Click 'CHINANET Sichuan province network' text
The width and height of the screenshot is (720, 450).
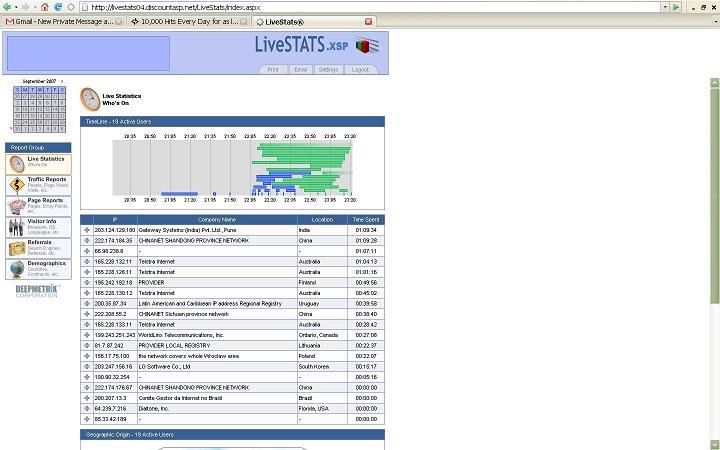(x=183, y=314)
